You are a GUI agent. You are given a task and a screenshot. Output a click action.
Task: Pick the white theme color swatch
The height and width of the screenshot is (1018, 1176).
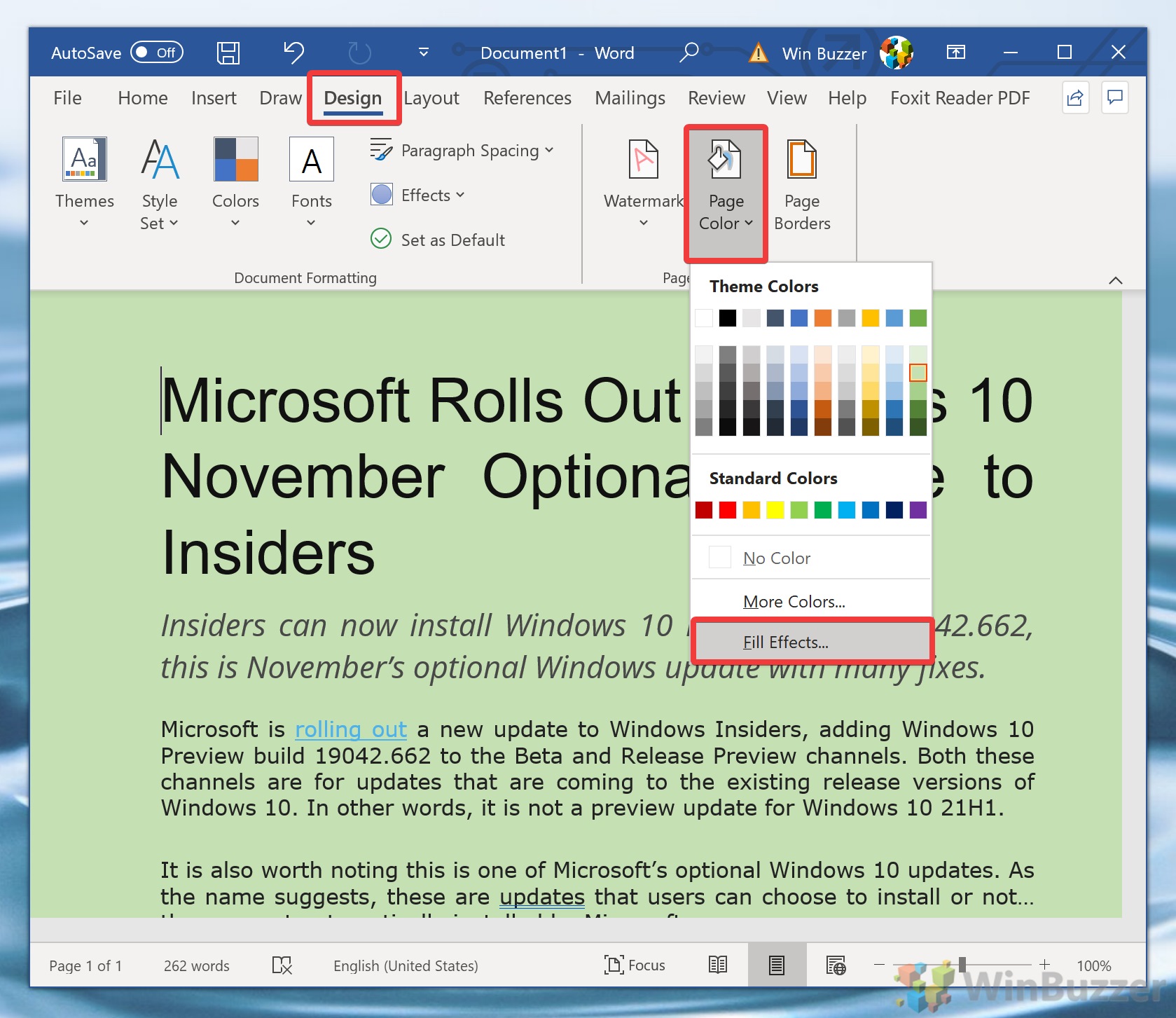[704, 318]
